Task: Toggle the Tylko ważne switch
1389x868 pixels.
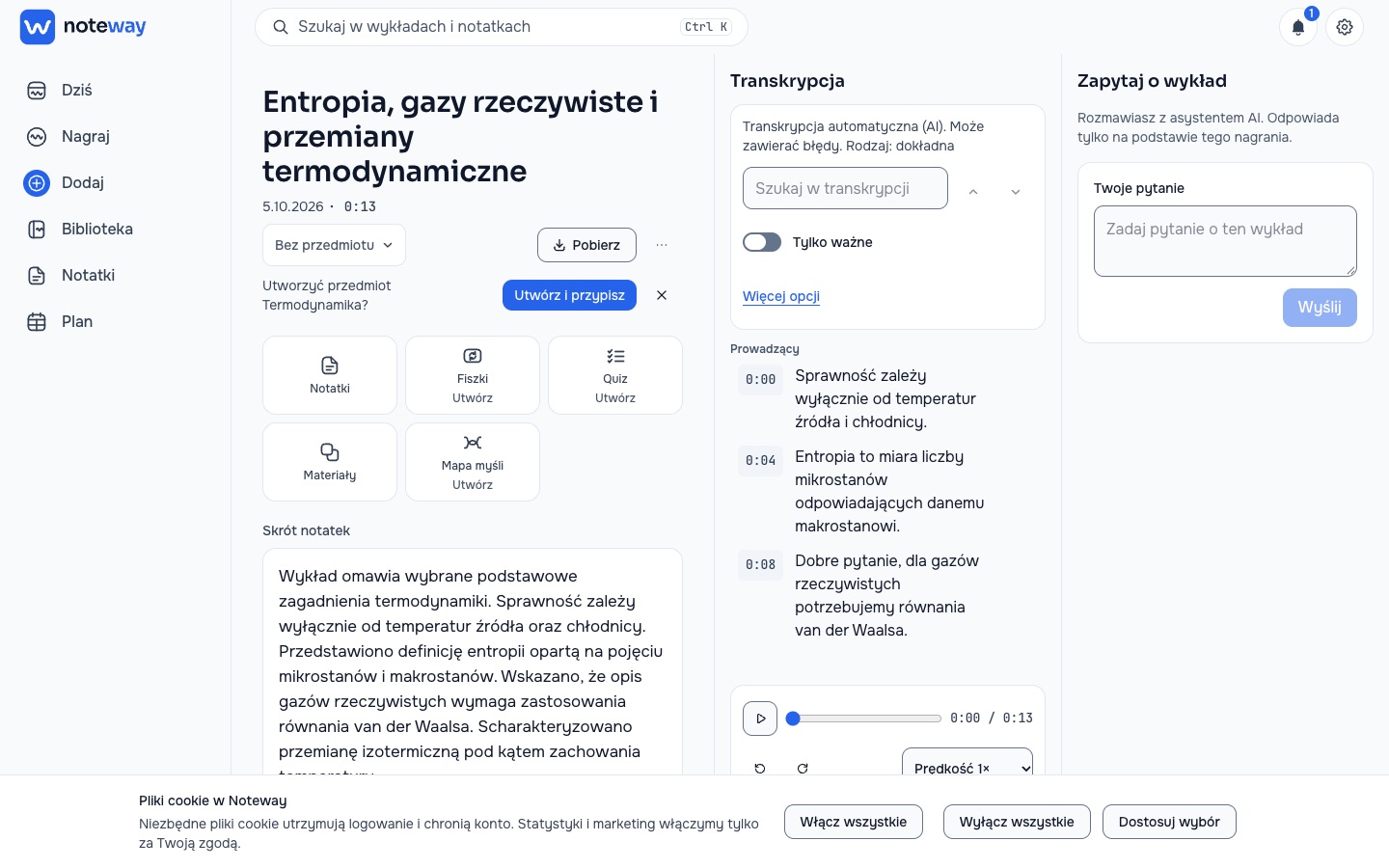Action: [762, 242]
